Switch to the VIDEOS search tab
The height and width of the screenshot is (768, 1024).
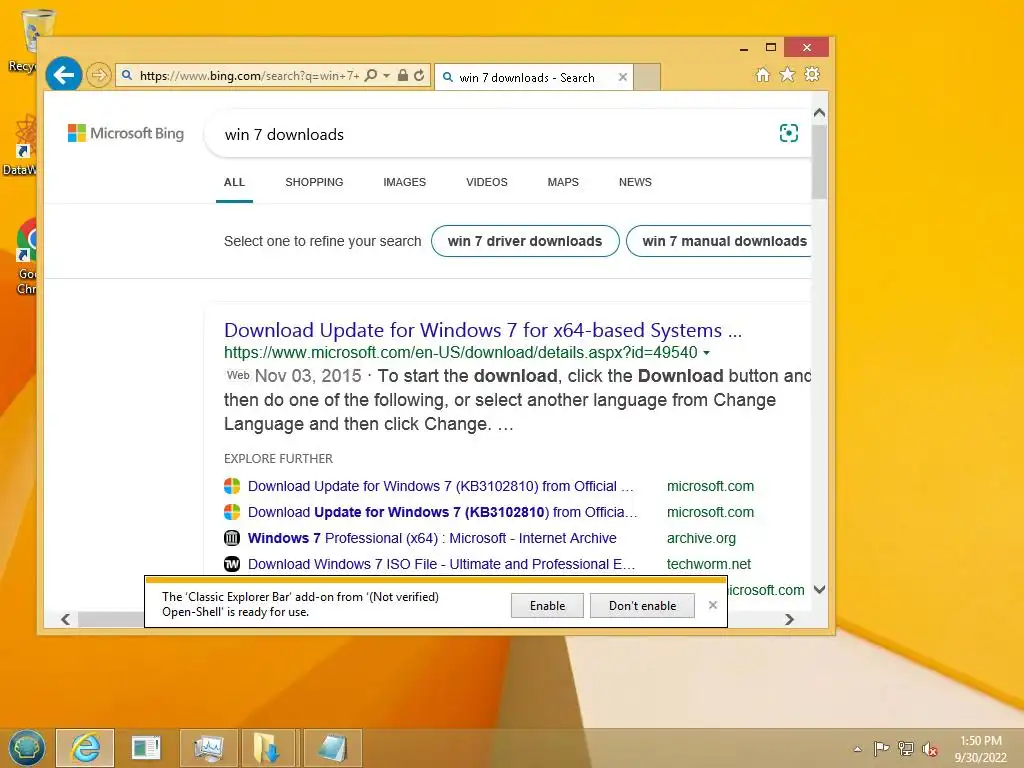click(487, 182)
